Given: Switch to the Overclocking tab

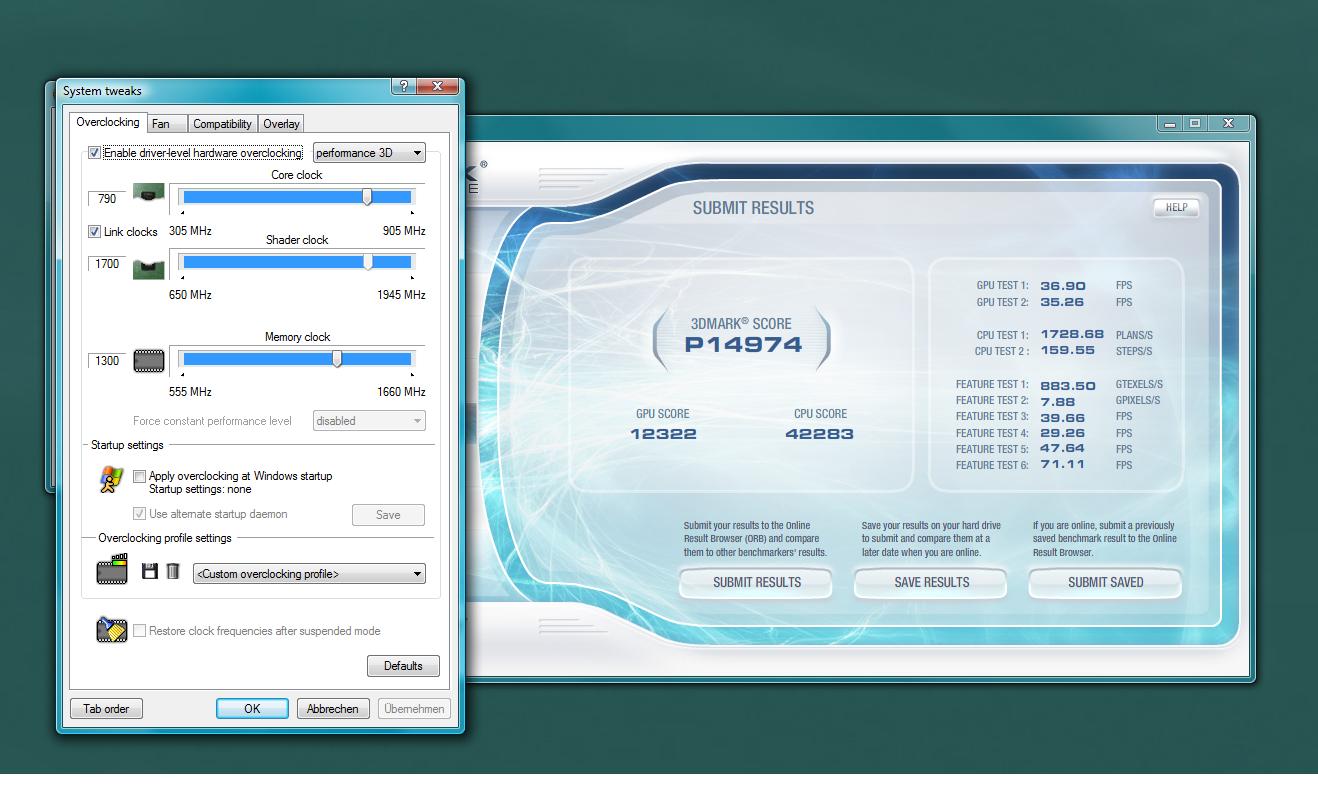Looking at the screenshot, I should (108, 122).
